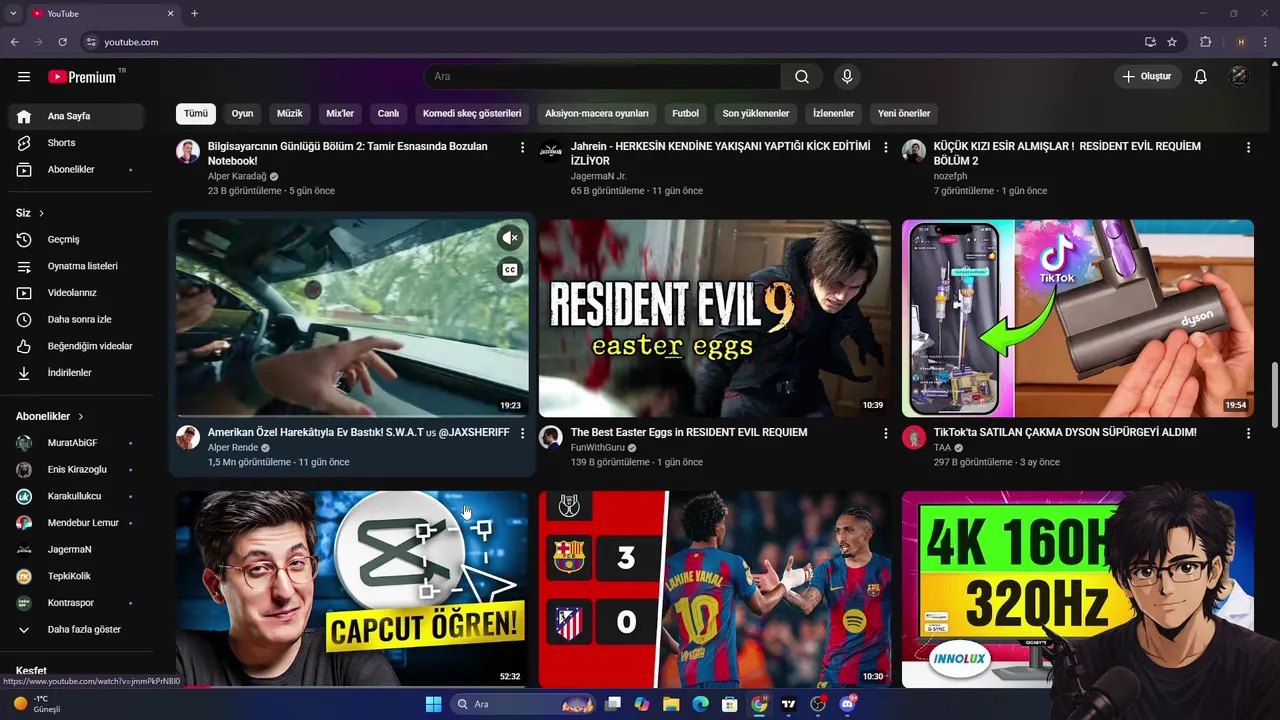
Task: Open options for the Jahrein KİCK EDİTİMİ video
Action: click(885, 147)
